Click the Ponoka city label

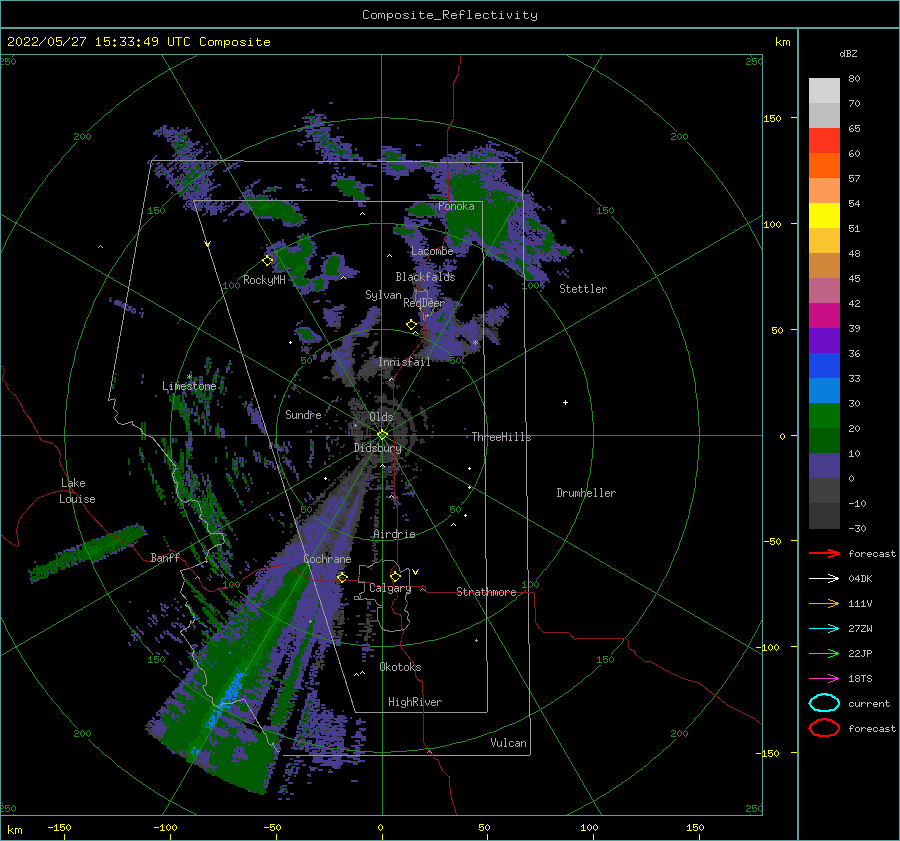tap(456, 206)
